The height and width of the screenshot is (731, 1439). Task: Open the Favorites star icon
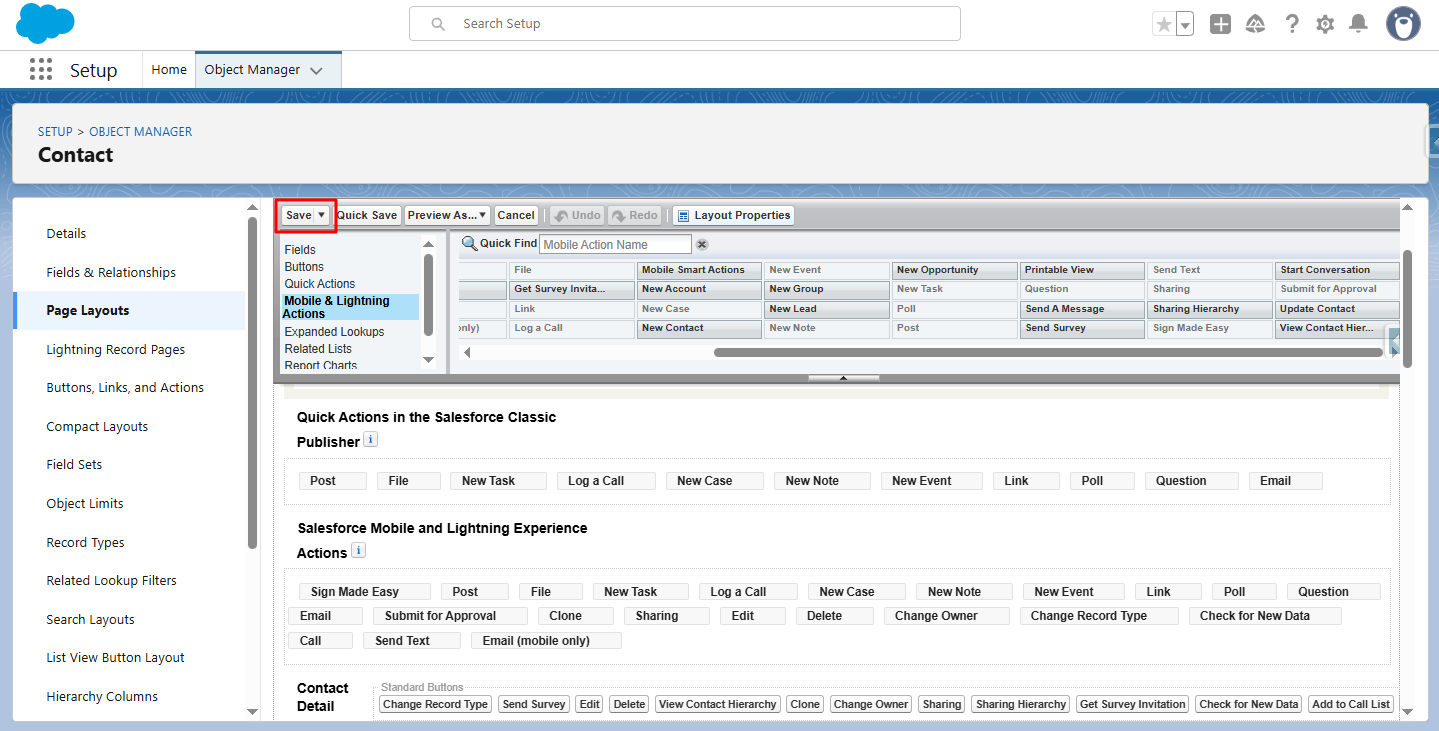(x=1164, y=25)
